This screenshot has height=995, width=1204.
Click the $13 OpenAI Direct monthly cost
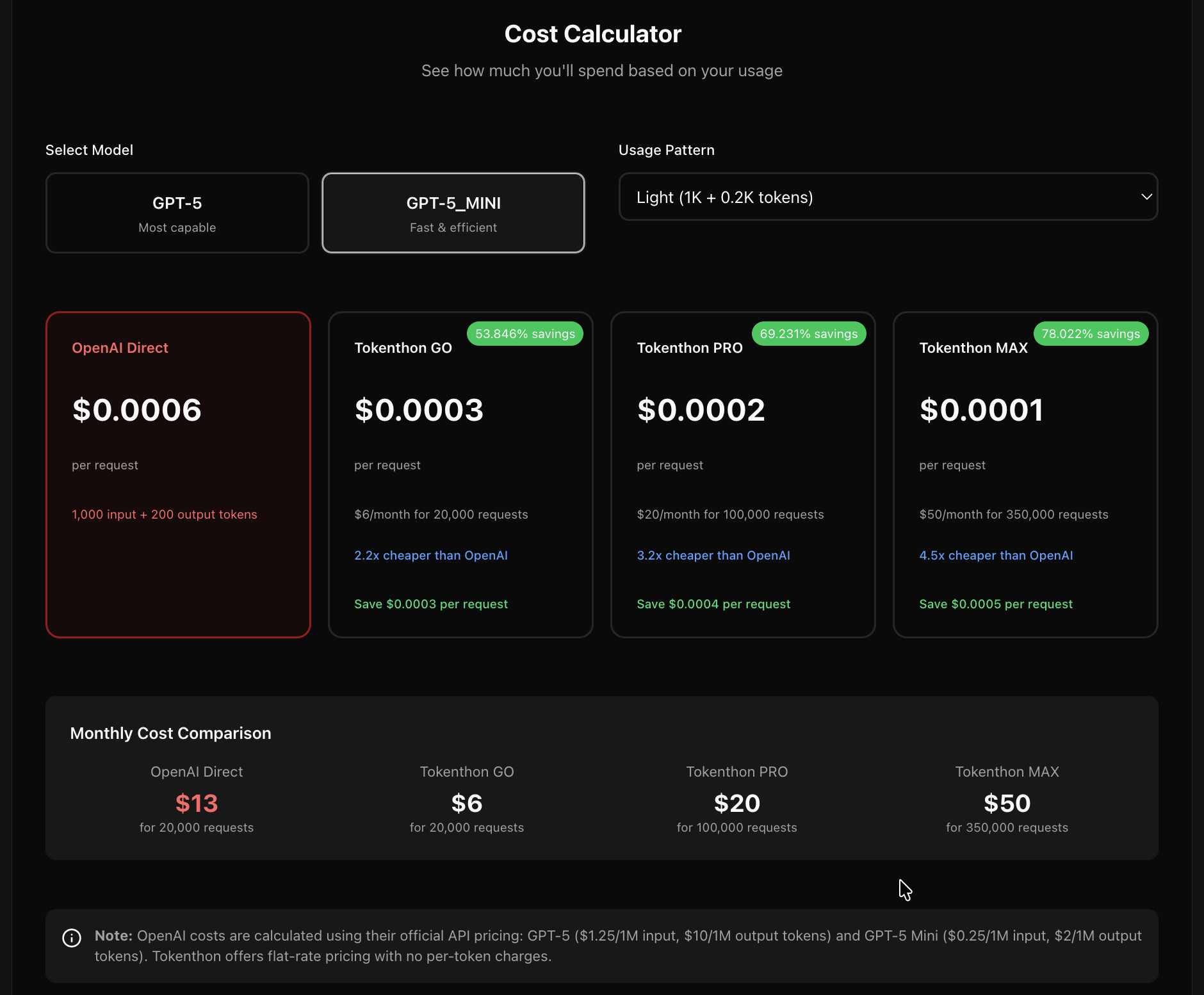[197, 804]
